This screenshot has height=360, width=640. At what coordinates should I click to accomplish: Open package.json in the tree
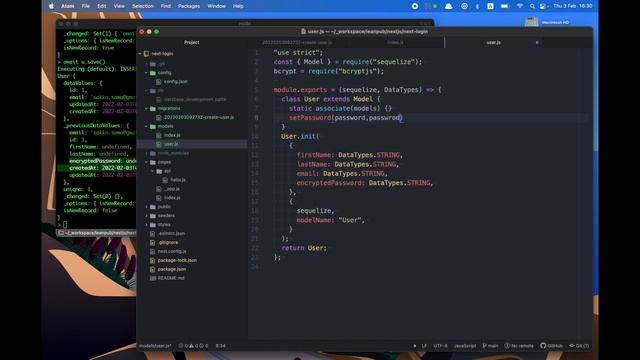172,269
